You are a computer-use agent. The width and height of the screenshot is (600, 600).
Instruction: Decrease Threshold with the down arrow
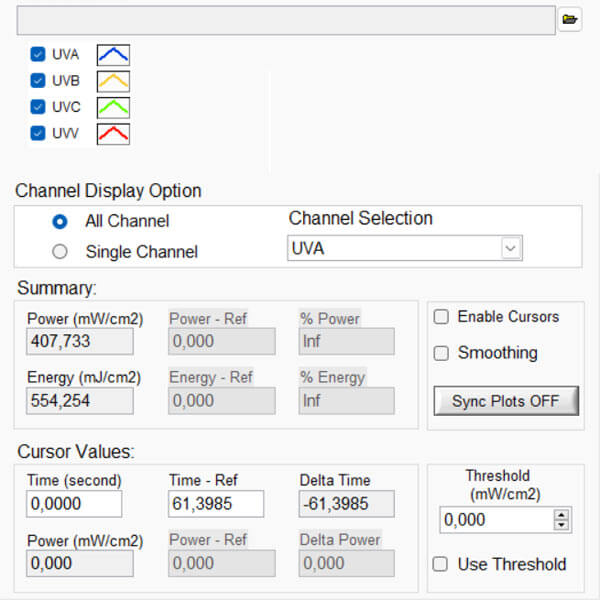(561, 525)
